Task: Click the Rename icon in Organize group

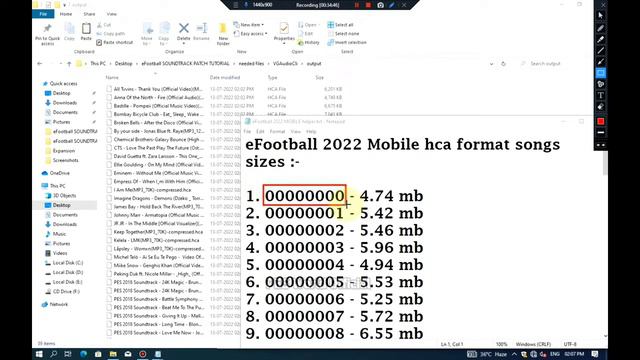Action: (x=201, y=32)
